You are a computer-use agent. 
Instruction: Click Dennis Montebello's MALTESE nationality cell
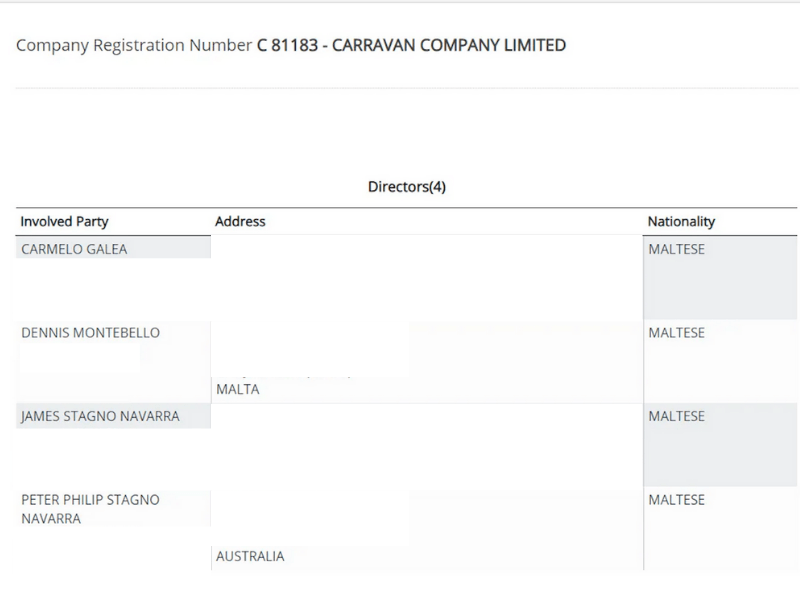click(x=677, y=333)
